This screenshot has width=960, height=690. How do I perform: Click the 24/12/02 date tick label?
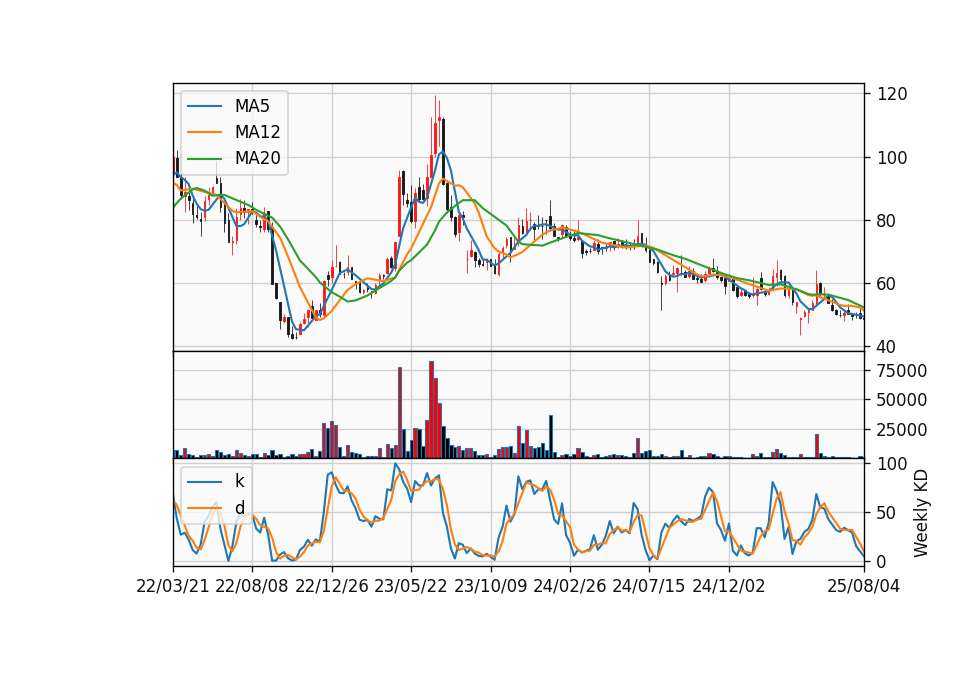click(x=729, y=586)
